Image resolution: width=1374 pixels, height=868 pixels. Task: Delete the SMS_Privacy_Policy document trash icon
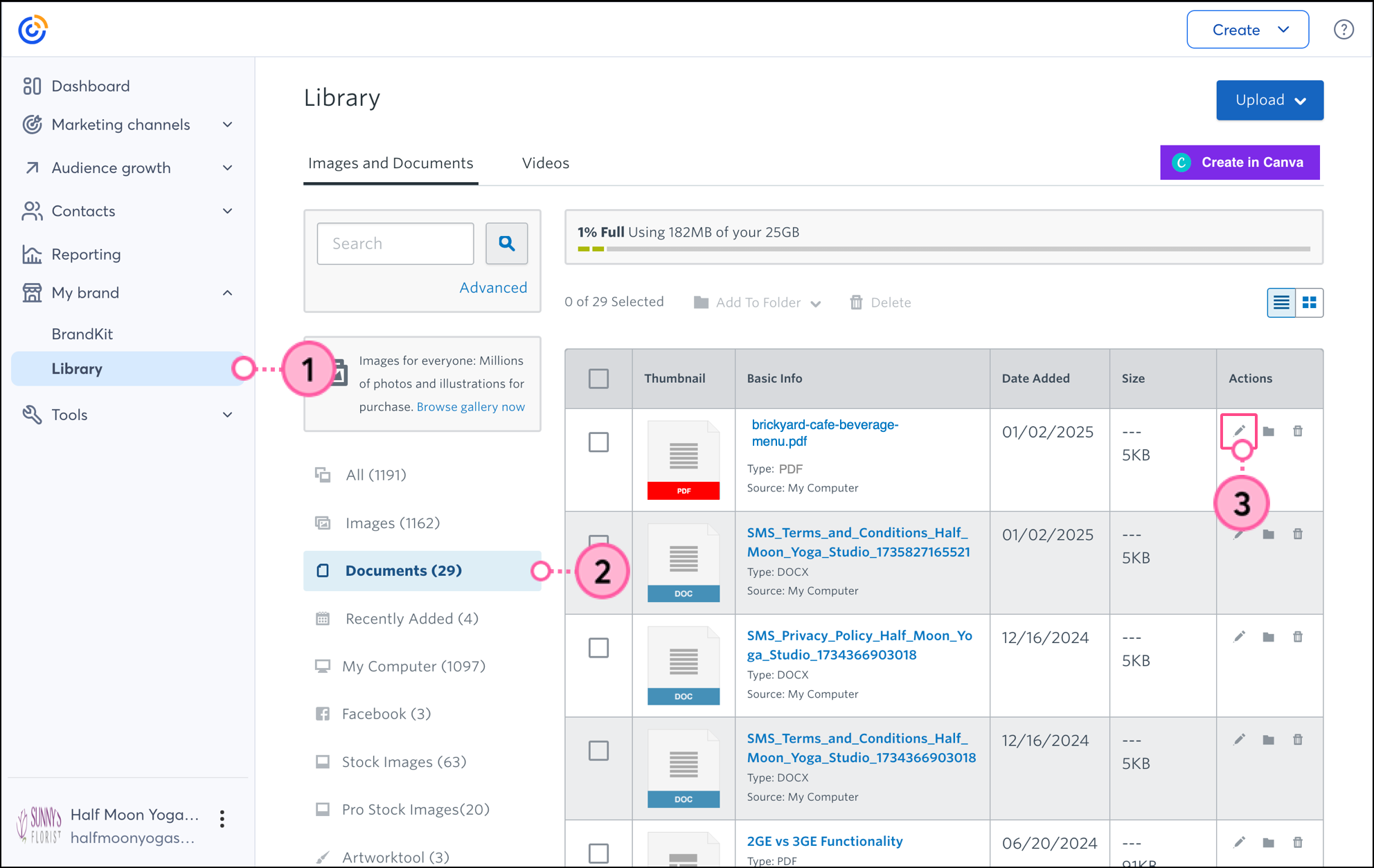(x=1298, y=637)
